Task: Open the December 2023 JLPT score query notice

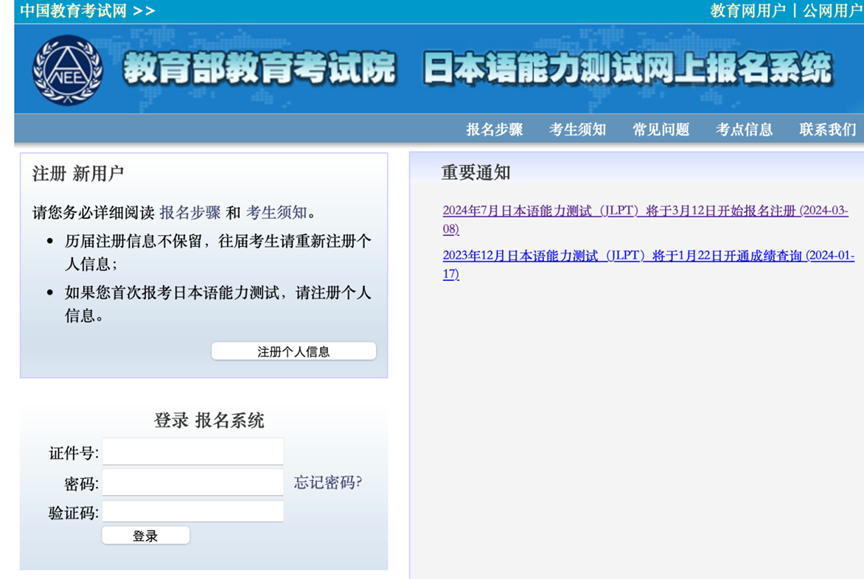Action: pos(649,264)
